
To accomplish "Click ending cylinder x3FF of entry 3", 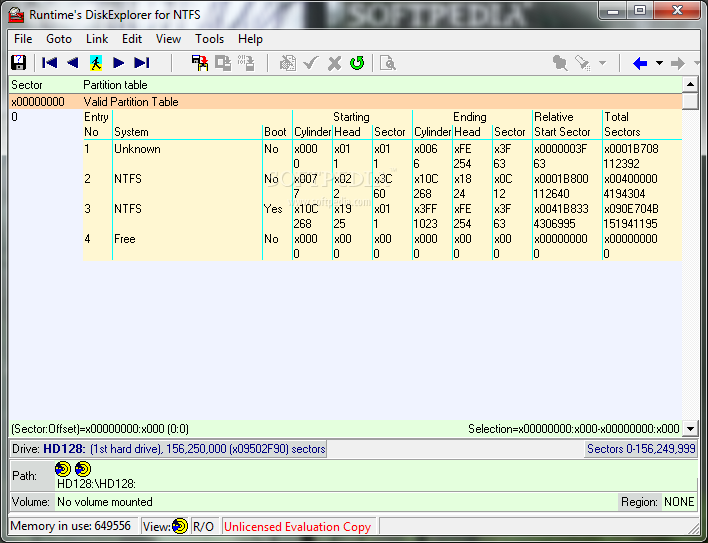I will [425, 209].
